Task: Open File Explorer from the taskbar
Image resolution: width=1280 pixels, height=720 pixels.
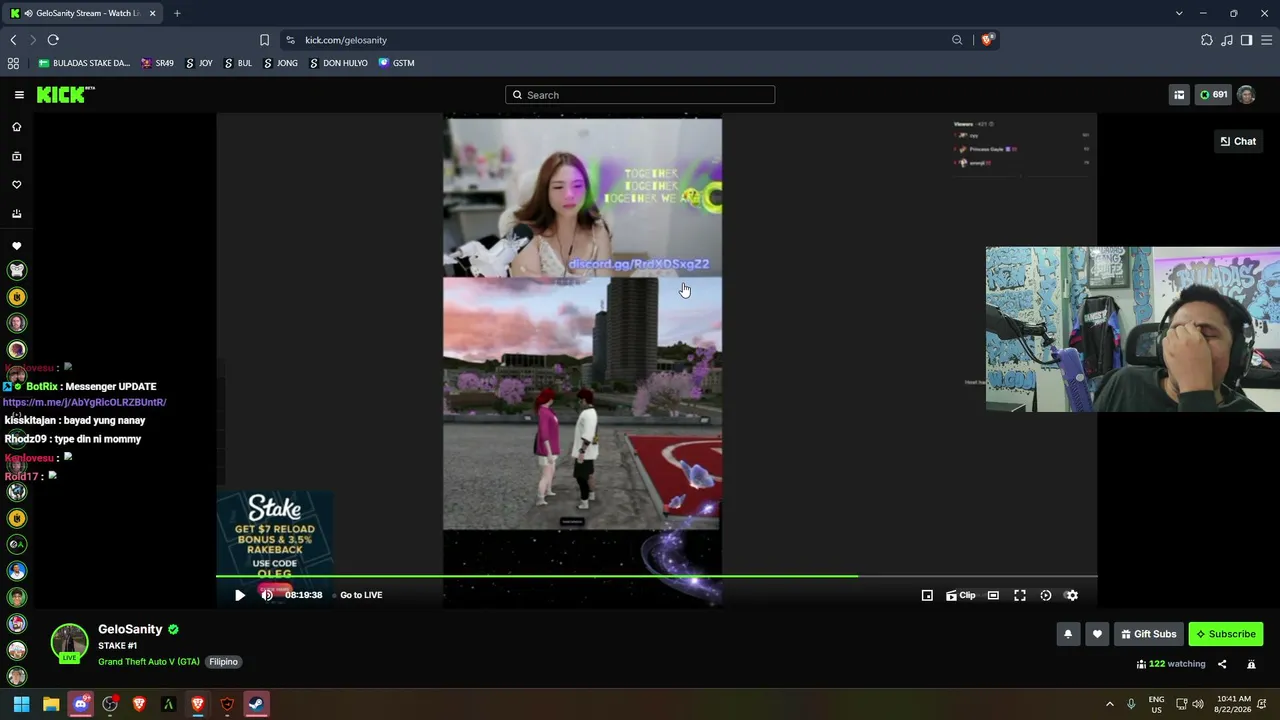Action: tap(51, 704)
